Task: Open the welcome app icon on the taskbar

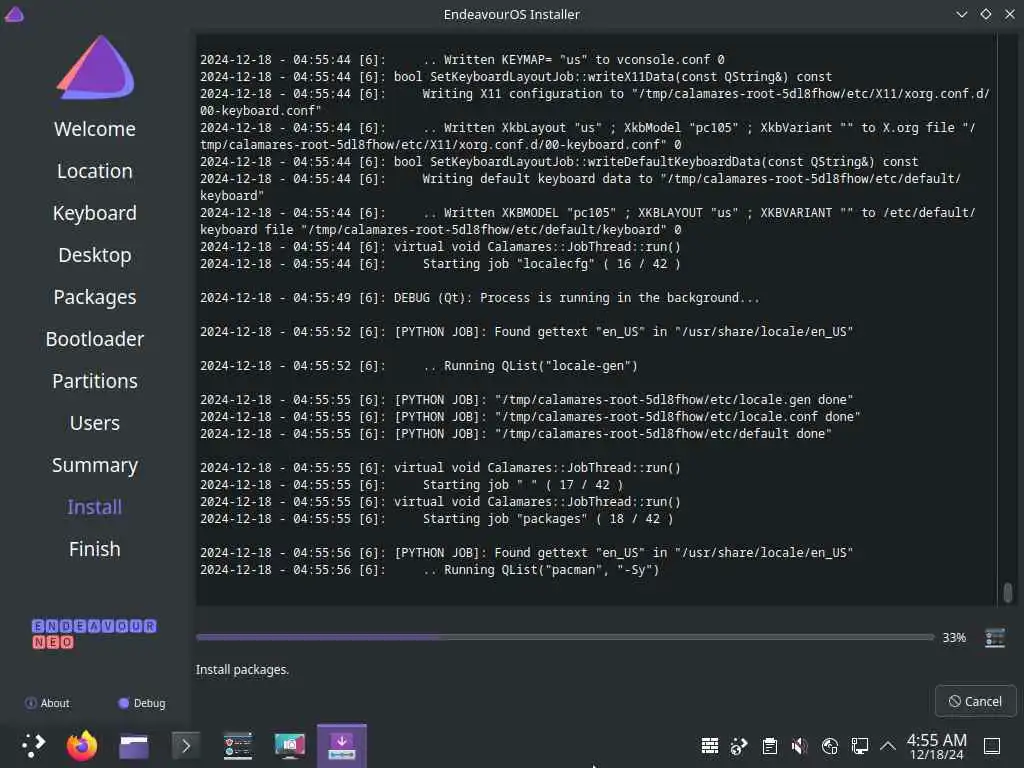Action: point(238,746)
